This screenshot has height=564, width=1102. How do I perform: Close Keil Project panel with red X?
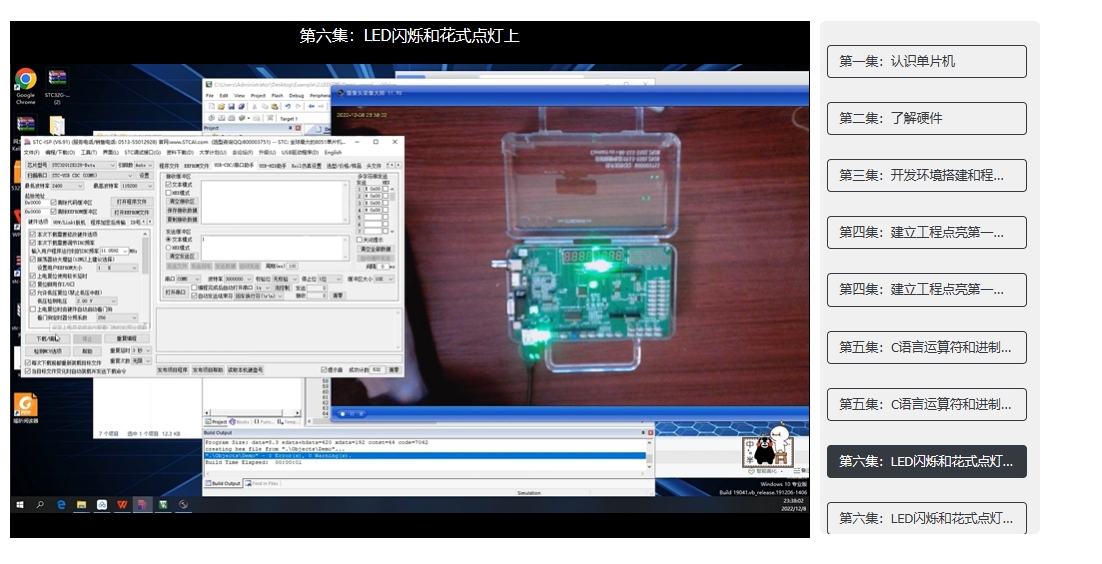coord(298,128)
